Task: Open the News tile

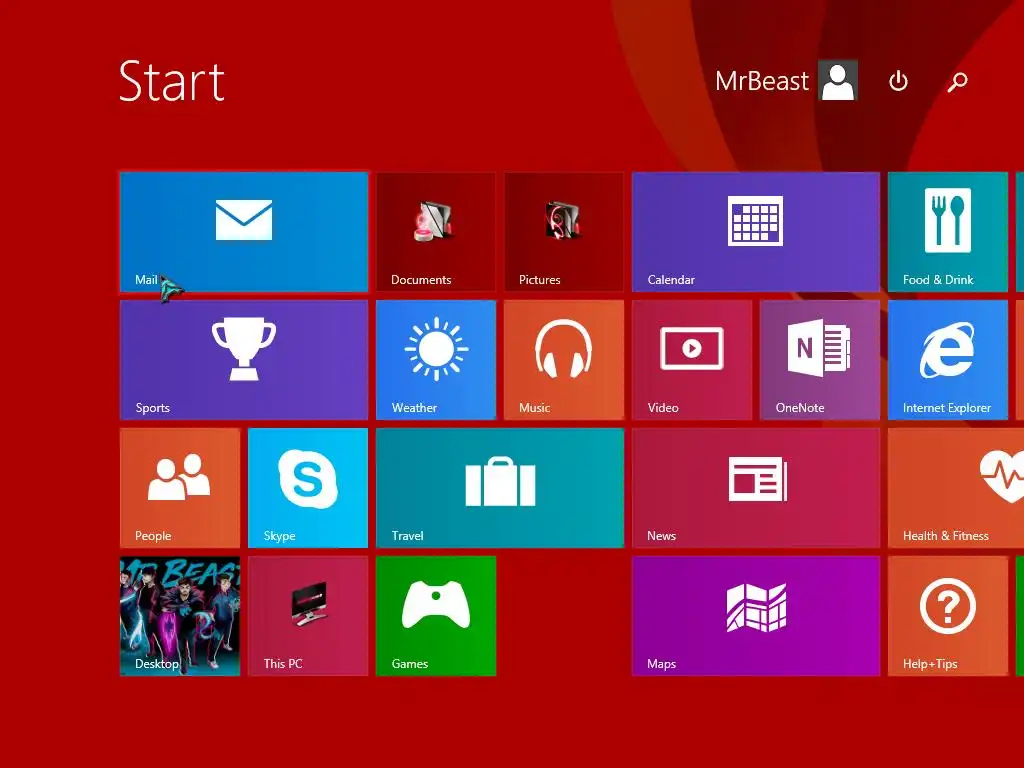Action: click(x=756, y=488)
